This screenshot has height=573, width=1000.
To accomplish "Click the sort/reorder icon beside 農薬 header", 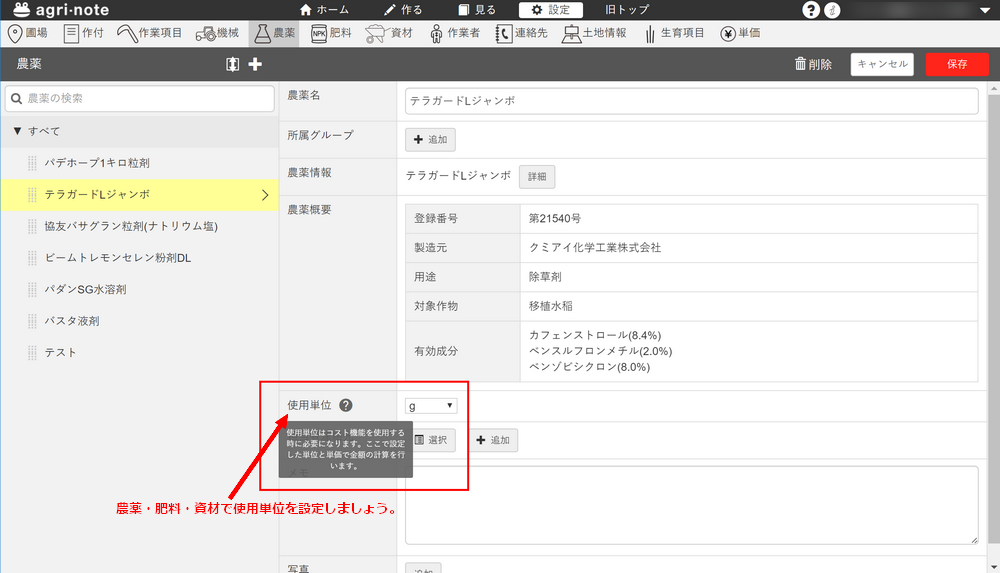I will tap(233, 64).
